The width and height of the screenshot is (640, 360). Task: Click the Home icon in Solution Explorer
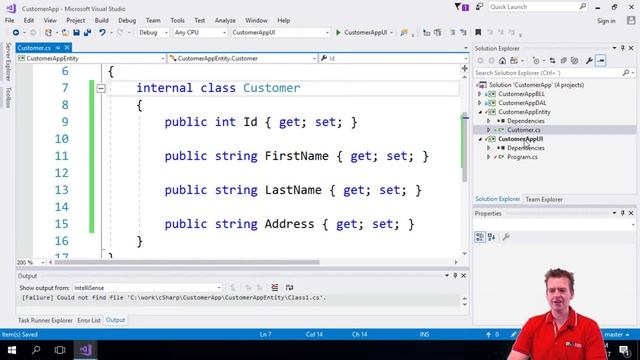502,61
